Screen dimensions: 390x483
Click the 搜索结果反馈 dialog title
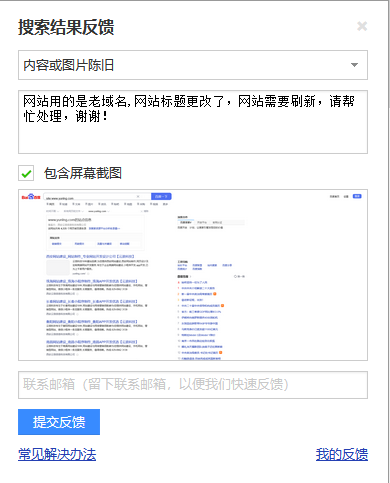pyautogui.click(x=66, y=27)
